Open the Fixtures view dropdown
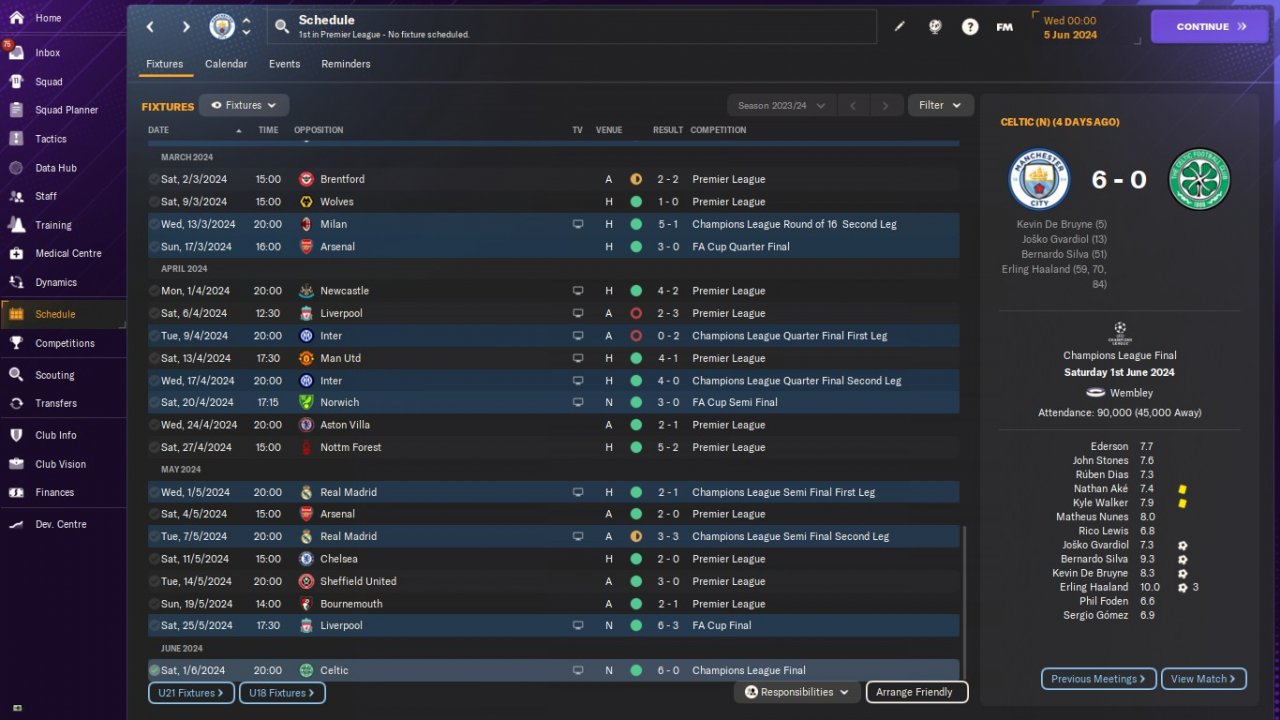The width and height of the screenshot is (1280, 720). tap(244, 105)
